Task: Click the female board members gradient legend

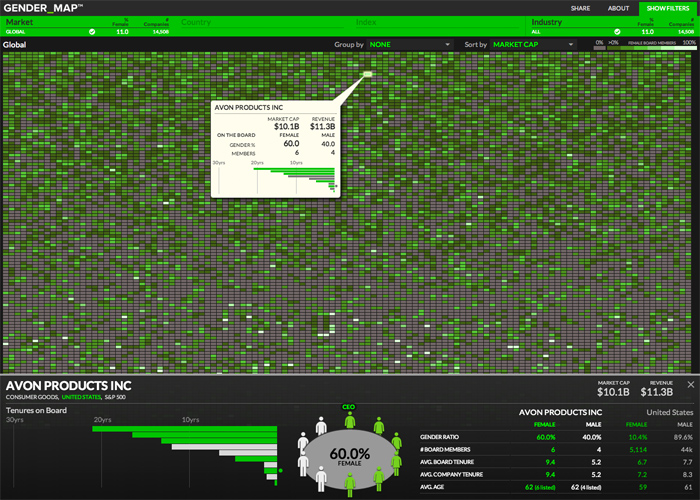Action: 652,47
